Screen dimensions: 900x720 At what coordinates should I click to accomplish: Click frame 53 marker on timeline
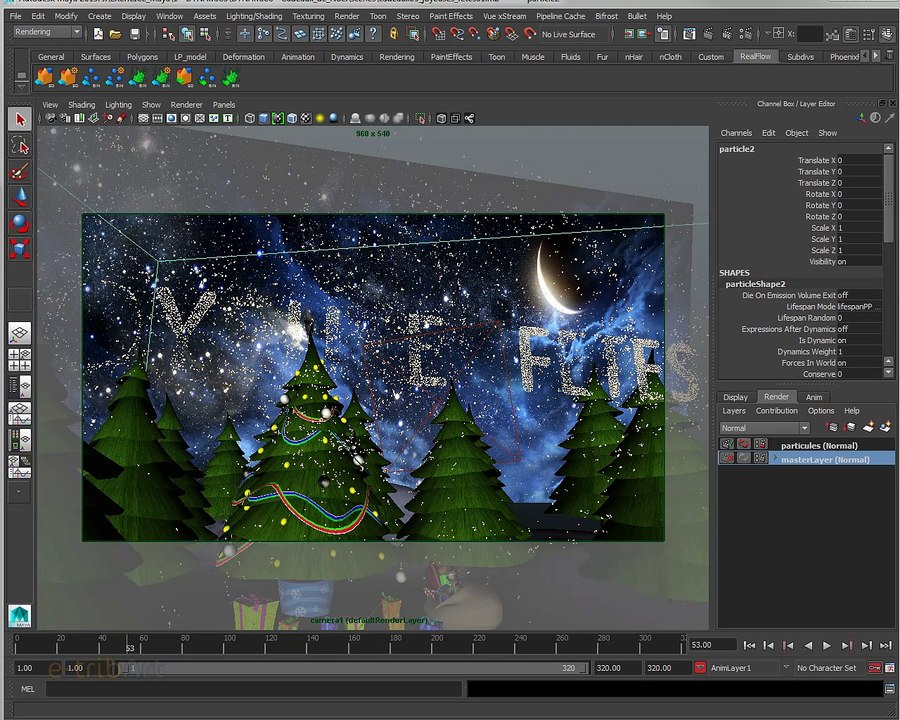point(127,644)
